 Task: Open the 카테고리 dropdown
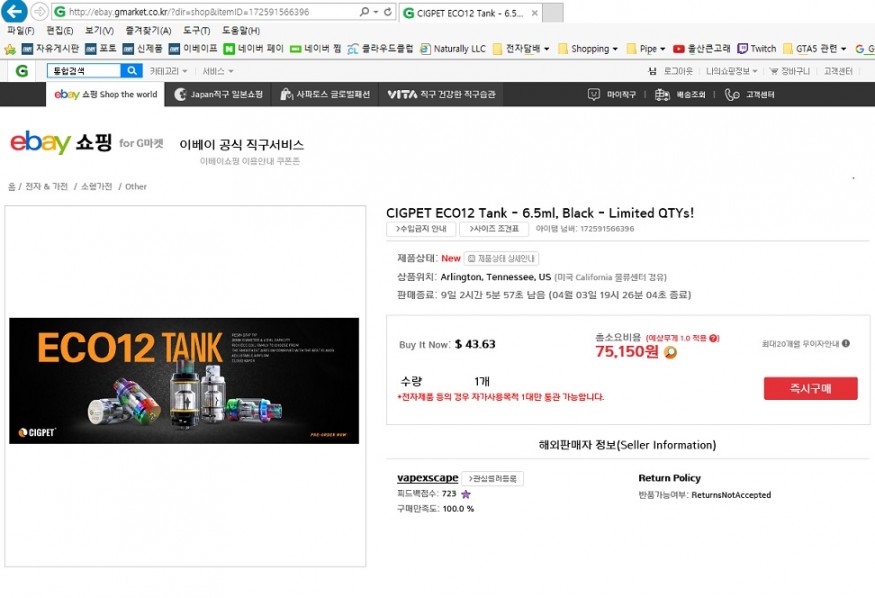coord(164,71)
